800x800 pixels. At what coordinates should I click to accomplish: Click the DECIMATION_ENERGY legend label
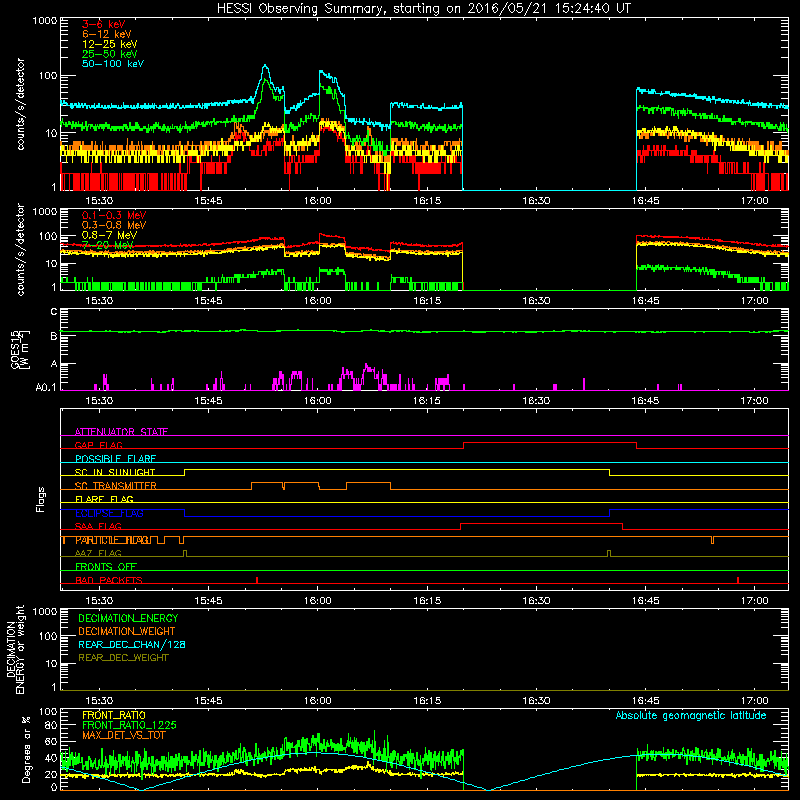point(128,618)
